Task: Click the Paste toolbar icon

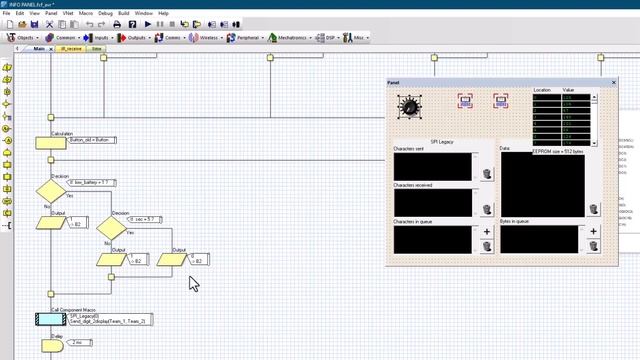Action: tap(74, 24)
